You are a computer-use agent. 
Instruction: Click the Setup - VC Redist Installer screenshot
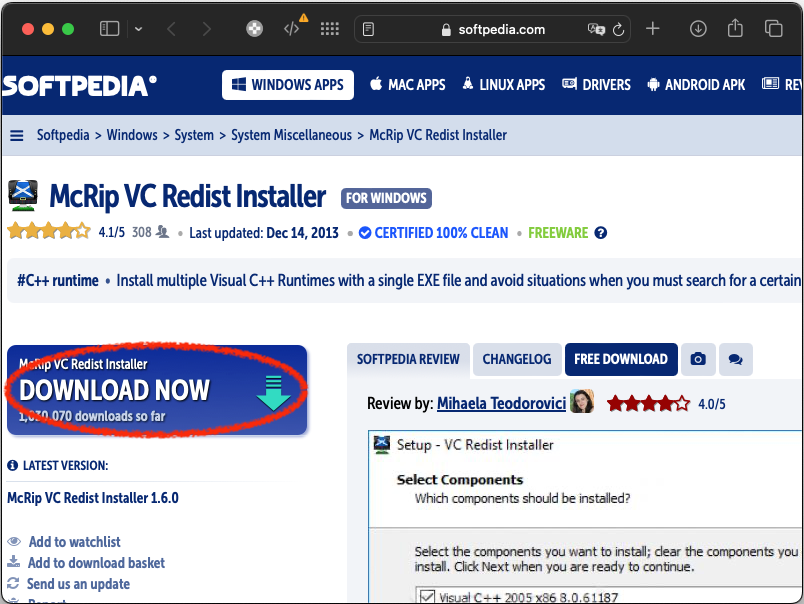click(x=586, y=516)
